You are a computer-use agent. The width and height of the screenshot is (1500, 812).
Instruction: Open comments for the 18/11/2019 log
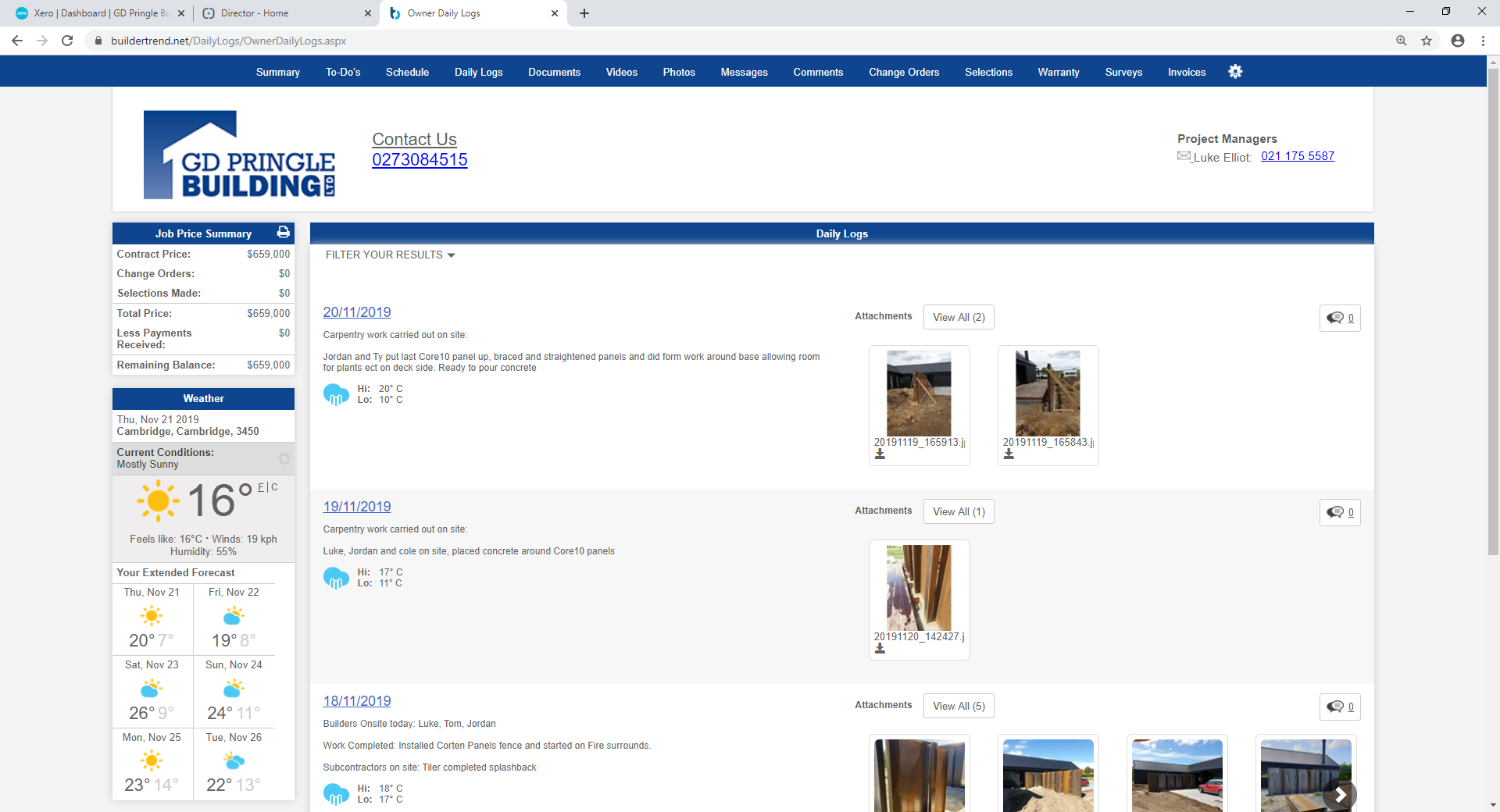(x=1340, y=707)
